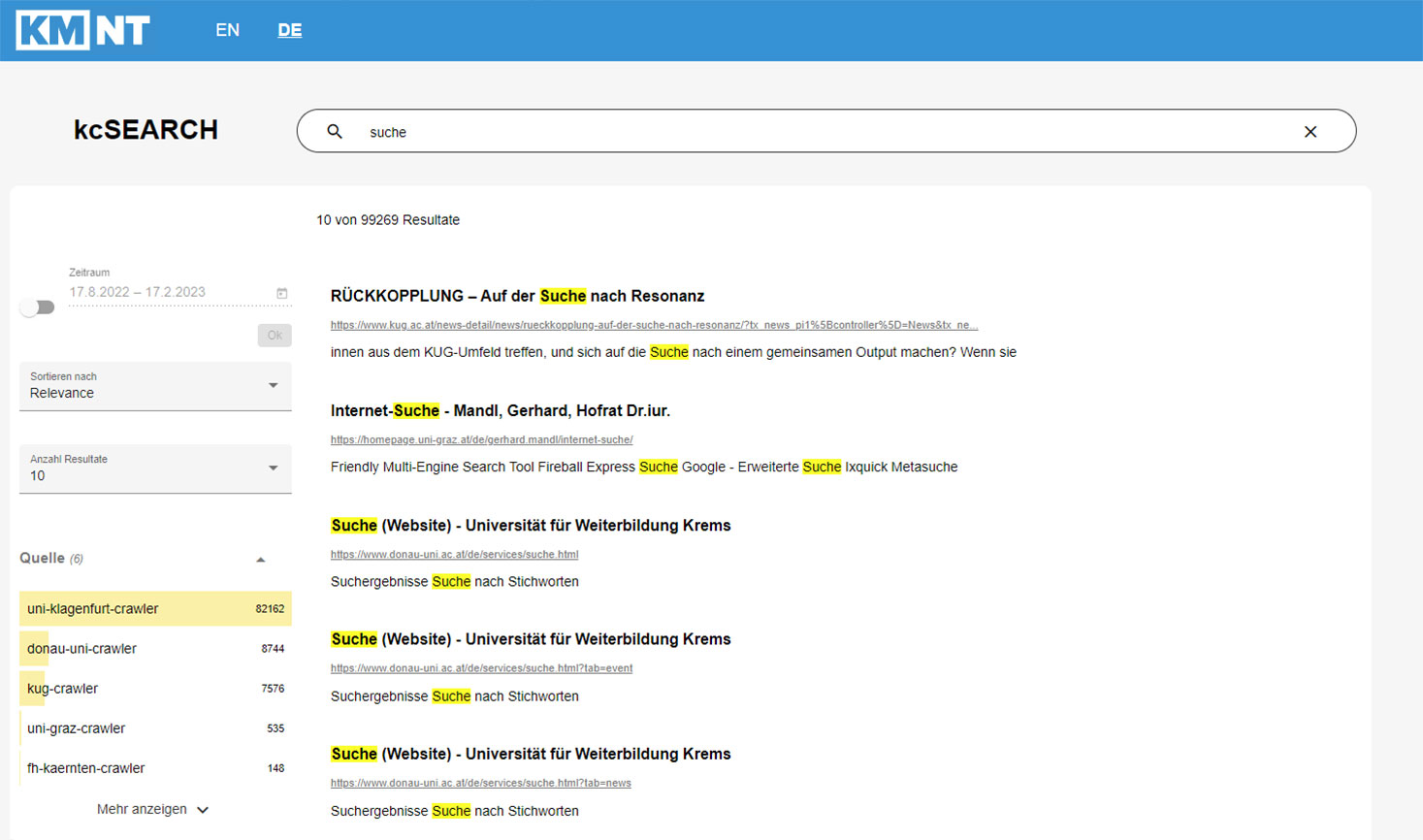Open the donau-uni suche.html?tab=event URL
Image resolution: width=1423 pixels, height=840 pixels.
click(x=481, y=668)
